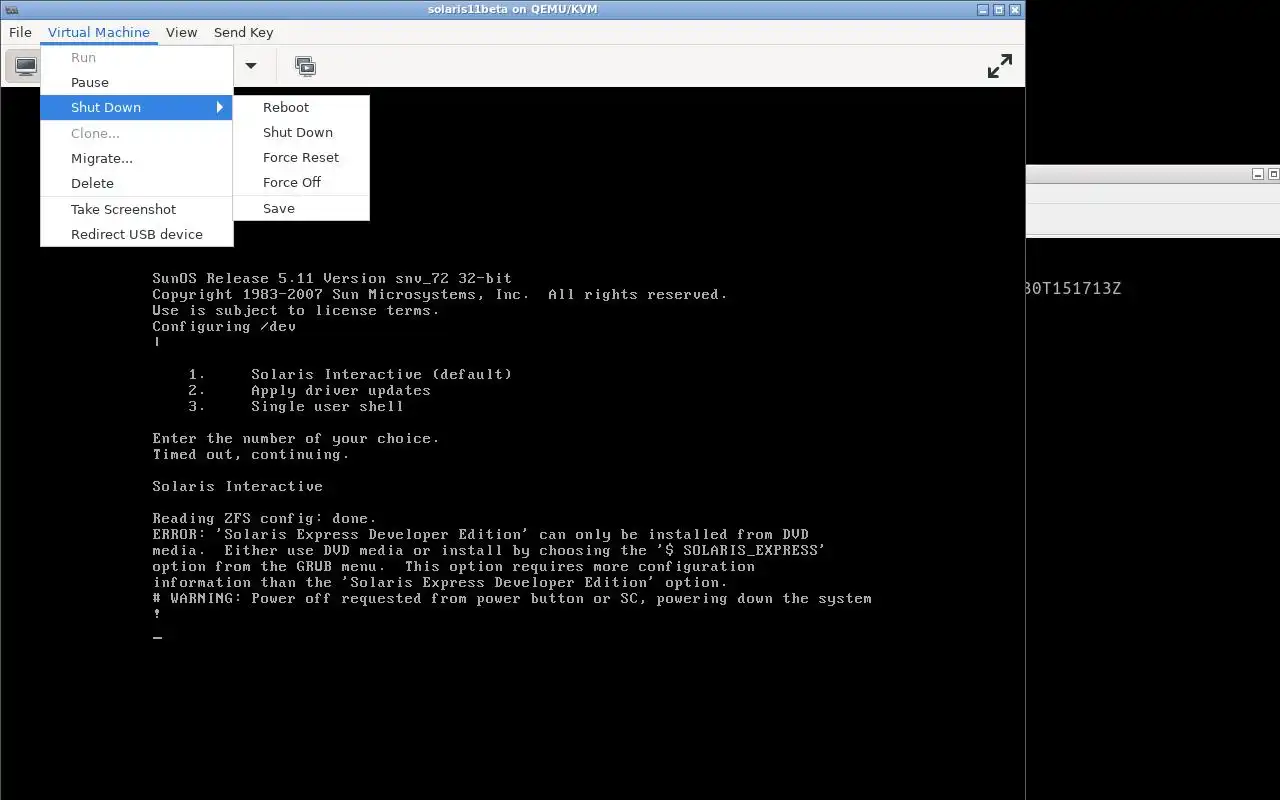This screenshot has height=800, width=1280.
Task: Choose Shut Down in the submenu
Action: click(x=301, y=132)
